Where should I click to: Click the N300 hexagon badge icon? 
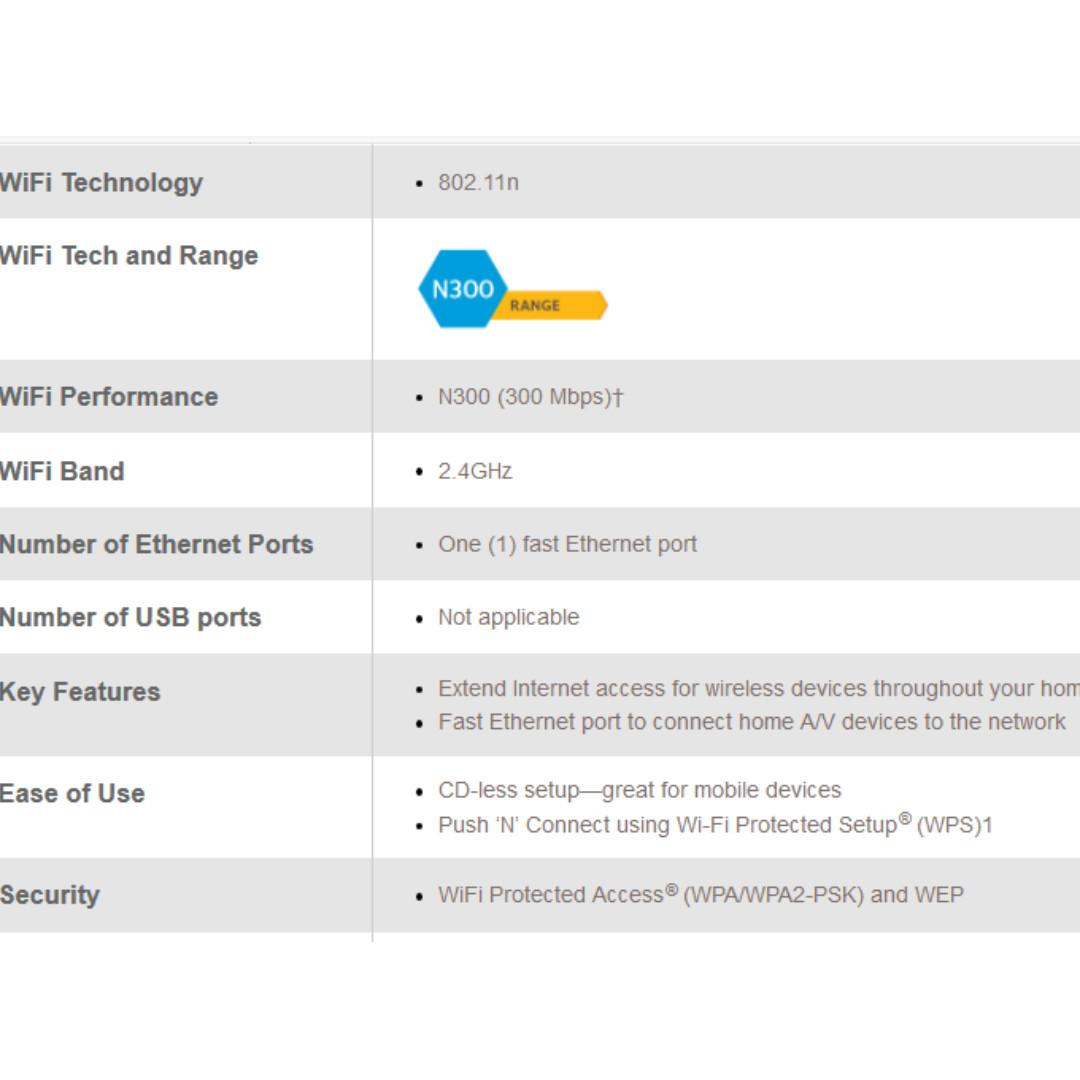tap(461, 289)
